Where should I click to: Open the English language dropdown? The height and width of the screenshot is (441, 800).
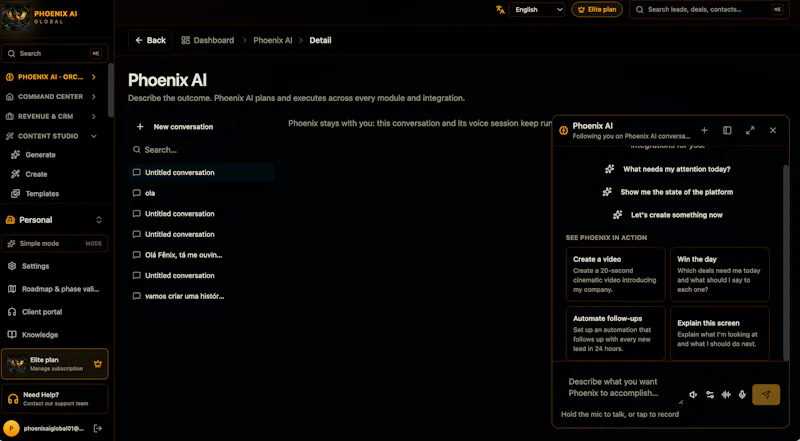coord(536,9)
